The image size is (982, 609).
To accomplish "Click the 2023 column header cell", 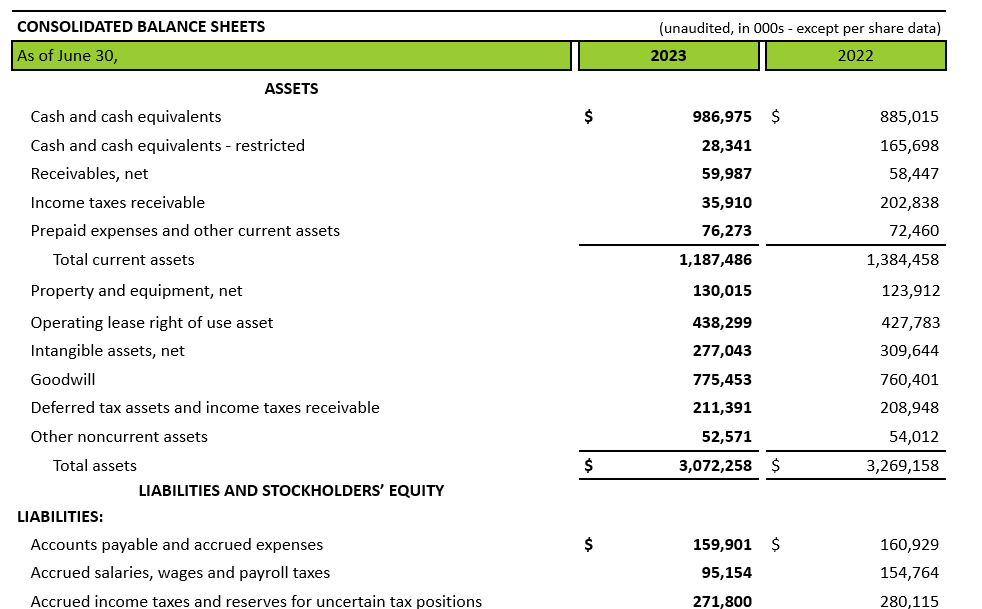I will click(668, 56).
